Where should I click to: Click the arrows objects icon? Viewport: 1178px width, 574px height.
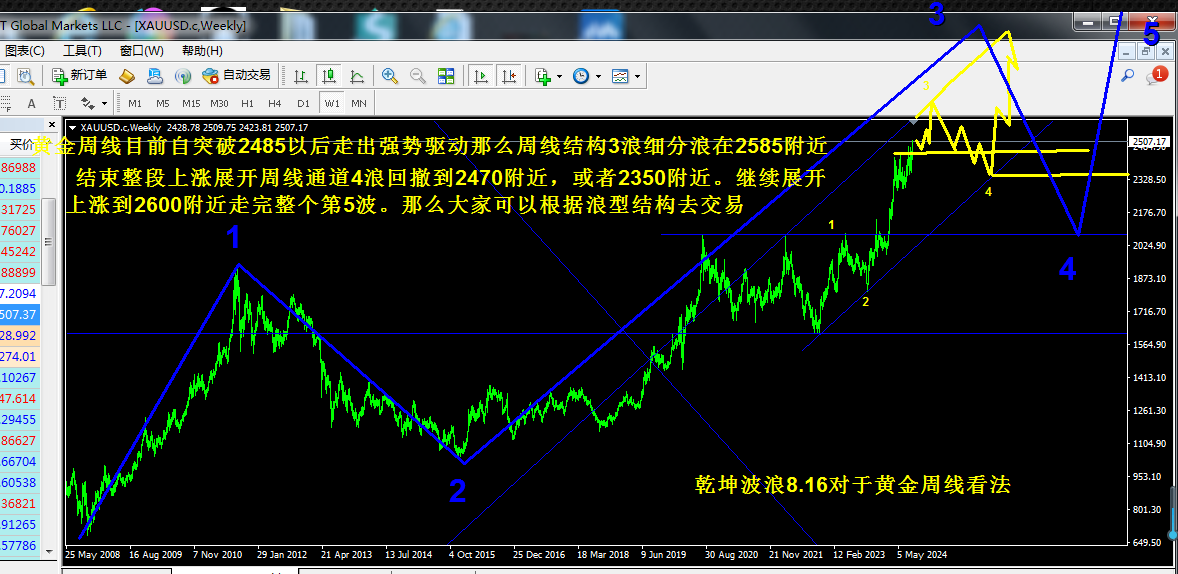pos(89,103)
